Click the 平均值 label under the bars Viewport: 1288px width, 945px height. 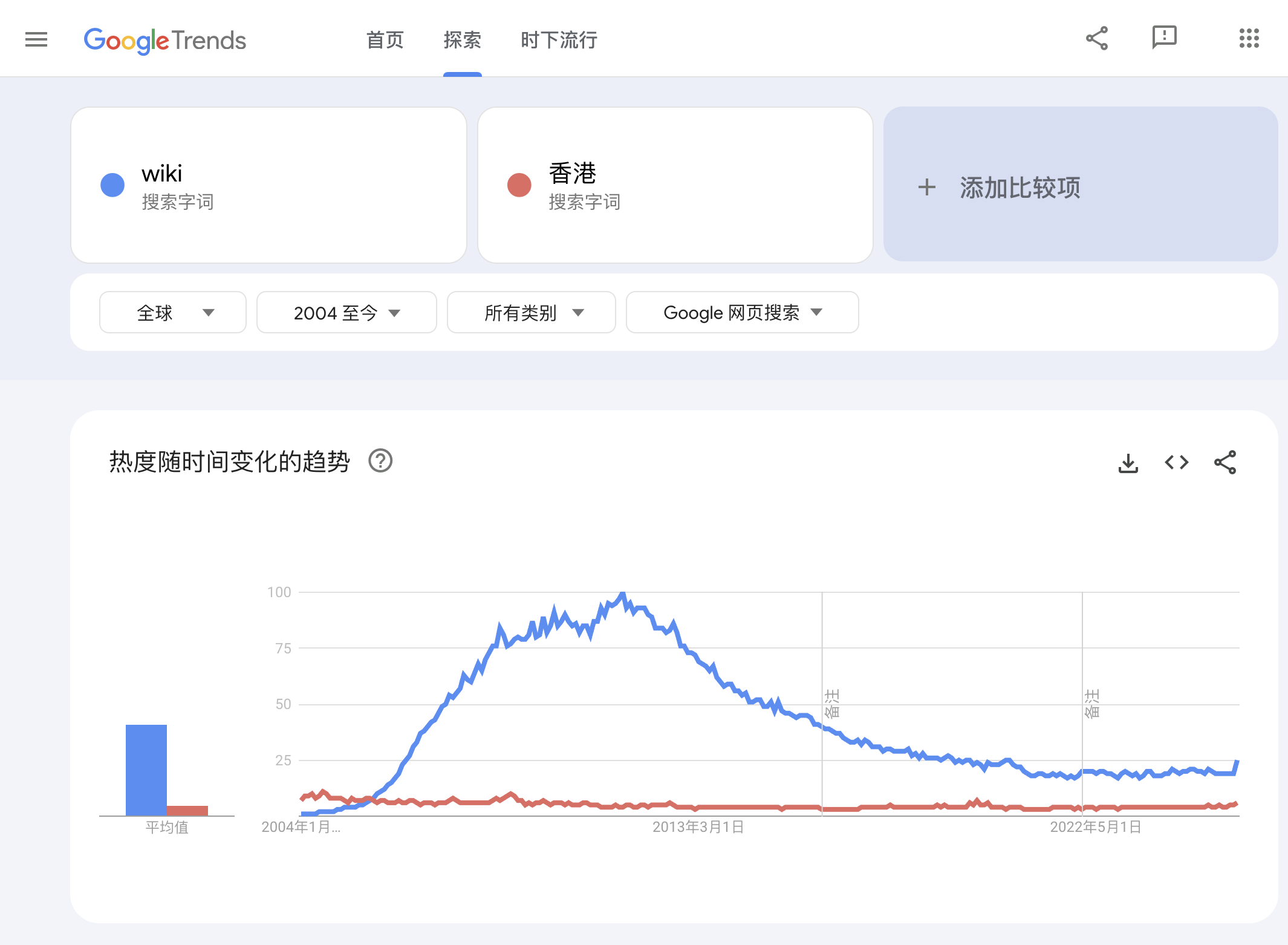point(167,827)
